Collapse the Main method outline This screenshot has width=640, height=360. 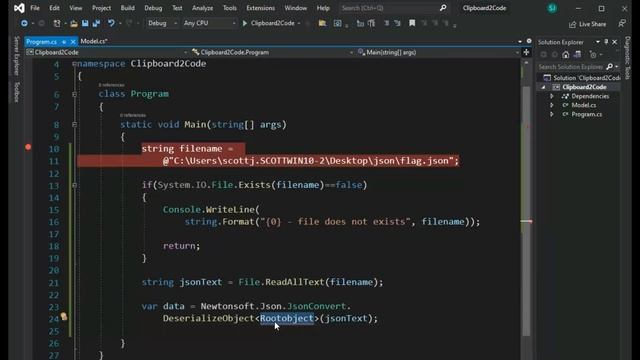click(74, 124)
